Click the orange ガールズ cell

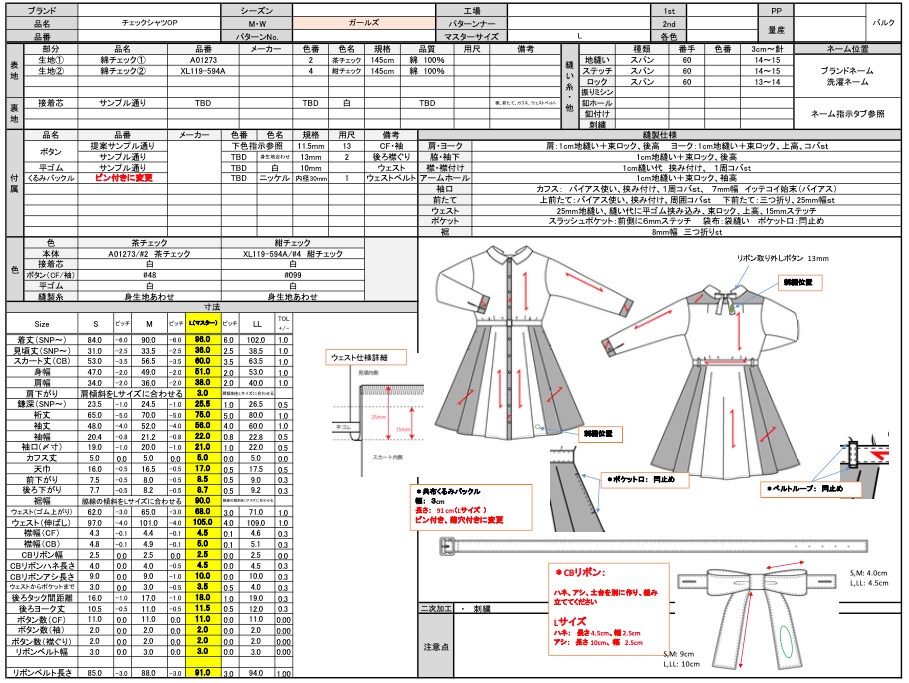[x=364, y=23]
